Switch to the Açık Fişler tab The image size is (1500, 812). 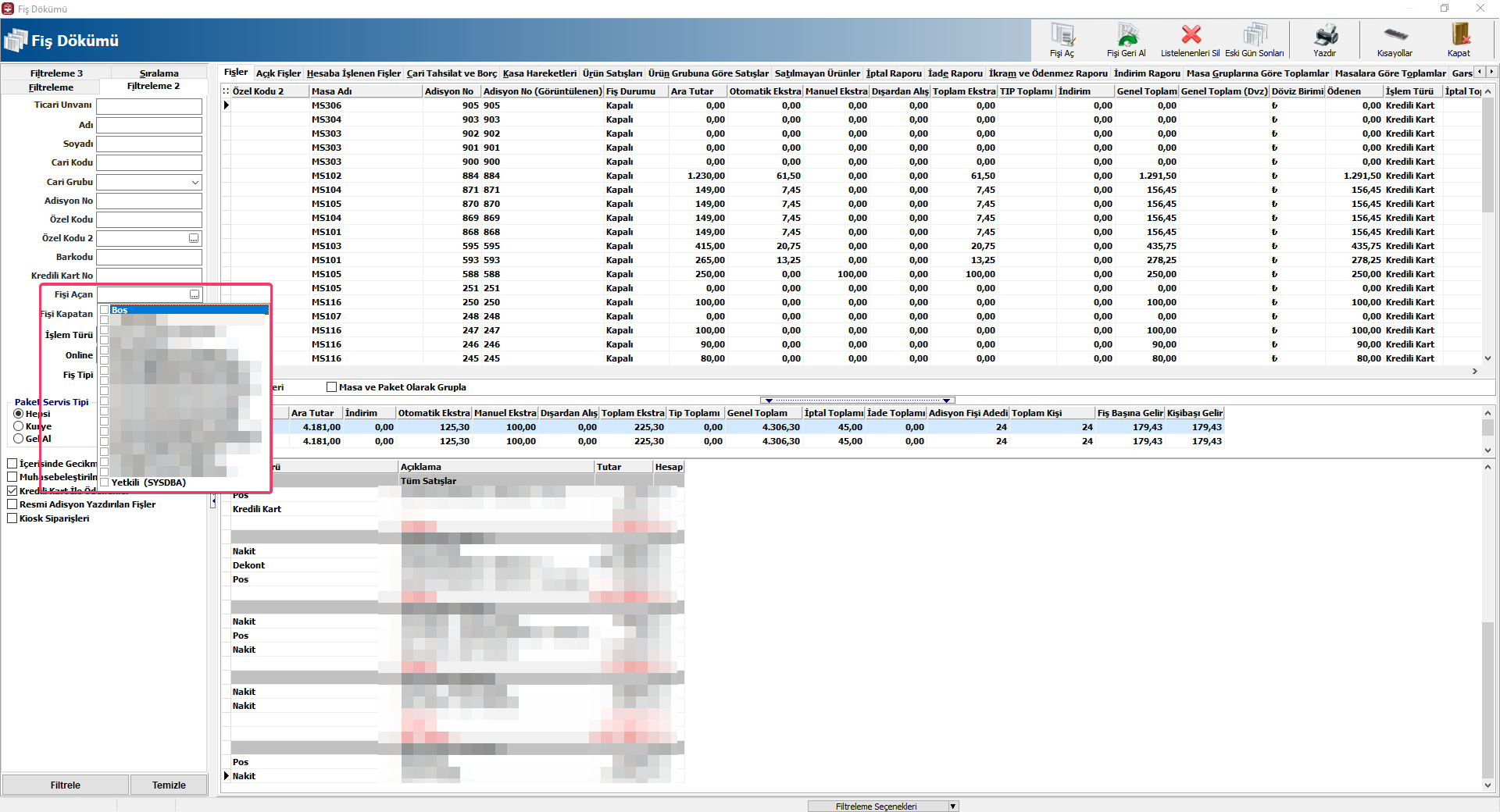pos(278,73)
